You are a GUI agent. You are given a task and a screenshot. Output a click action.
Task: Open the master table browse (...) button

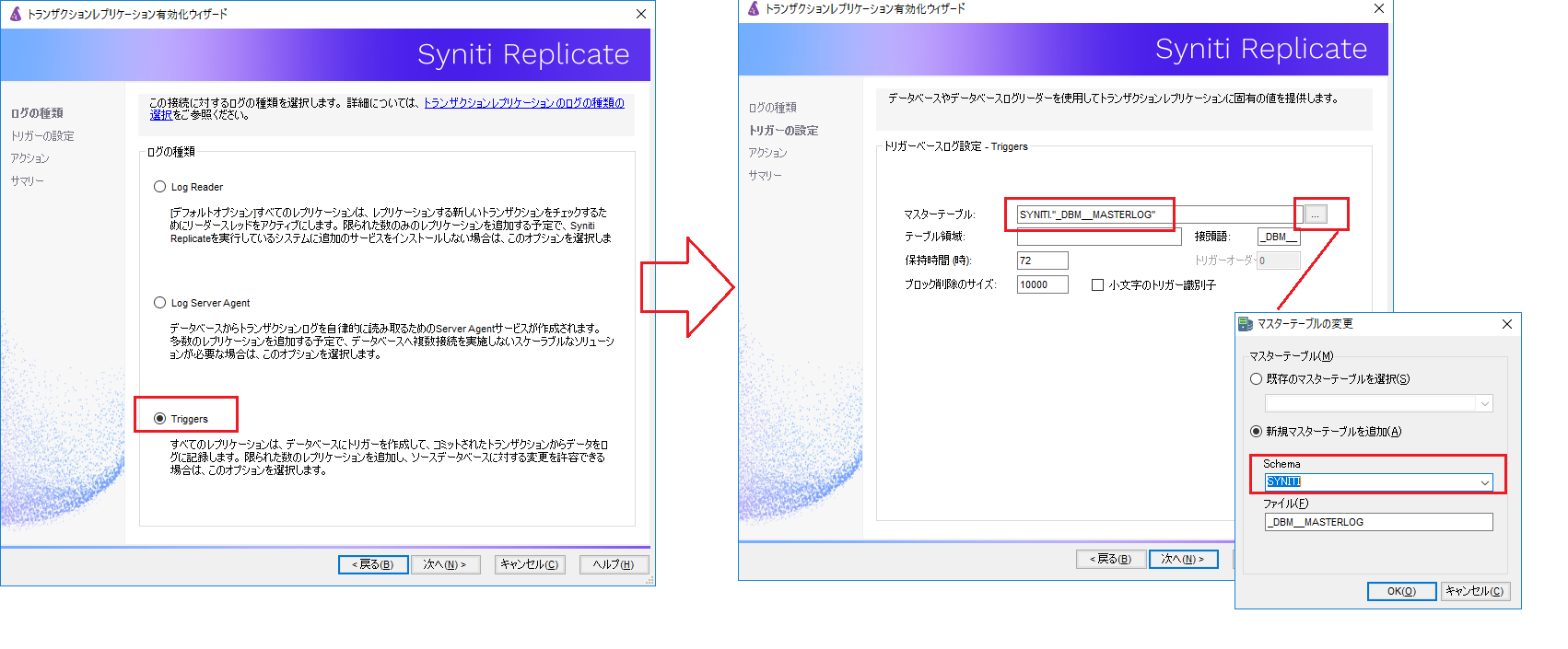[x=1316, y=214]
